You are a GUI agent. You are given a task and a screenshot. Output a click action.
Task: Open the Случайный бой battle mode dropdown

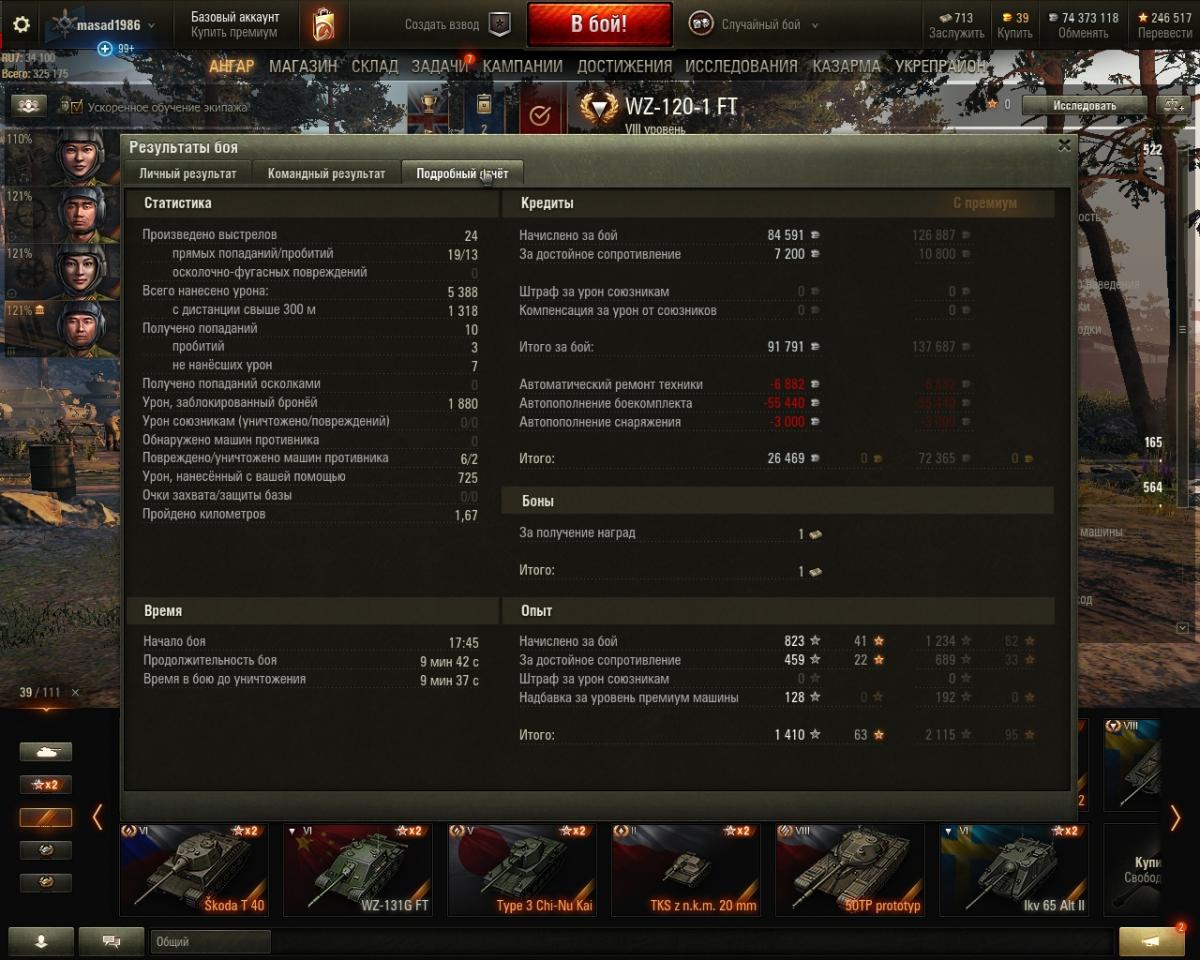[x=753, y=25]
